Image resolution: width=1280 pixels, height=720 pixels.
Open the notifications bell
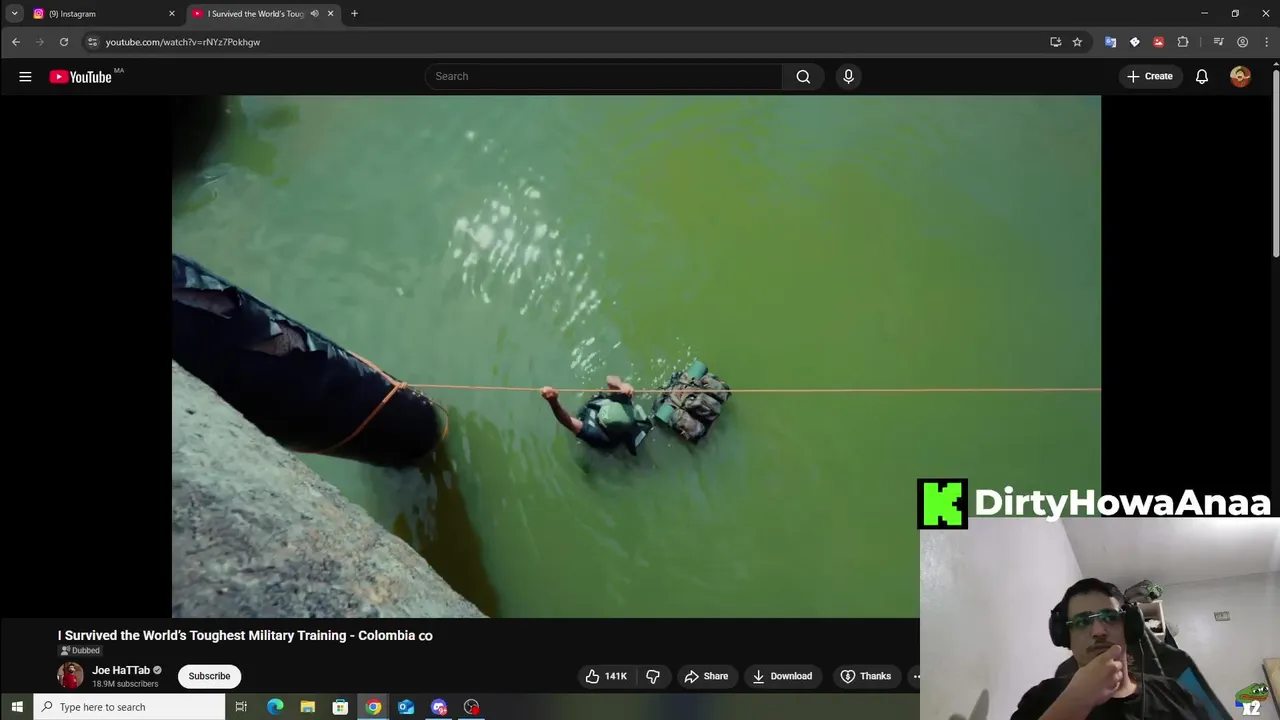(1202, 76)
